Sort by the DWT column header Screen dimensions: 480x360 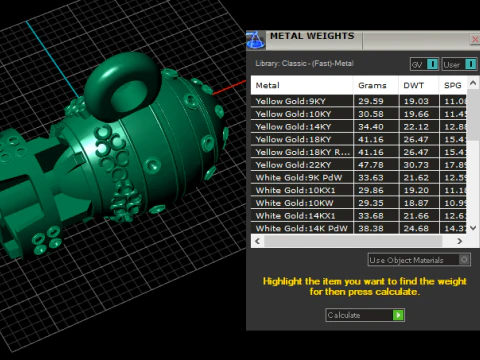[418, 85]
